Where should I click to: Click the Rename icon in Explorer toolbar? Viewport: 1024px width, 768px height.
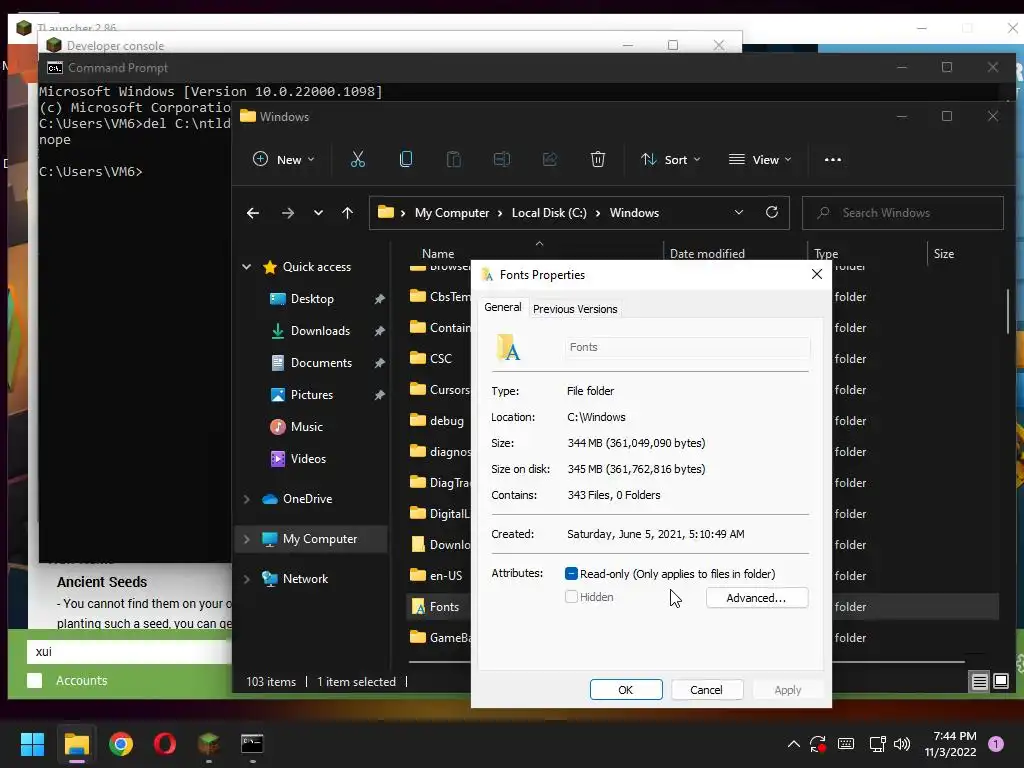tap(502, 159)
